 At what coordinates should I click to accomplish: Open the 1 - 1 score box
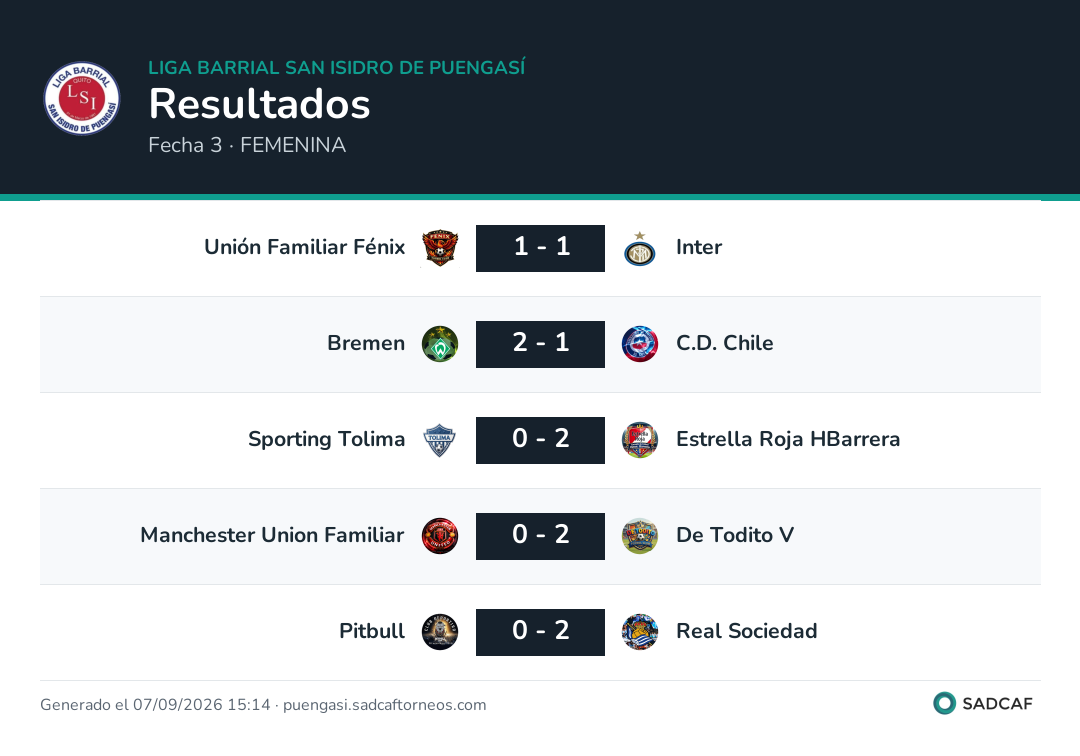coord(541,248)
